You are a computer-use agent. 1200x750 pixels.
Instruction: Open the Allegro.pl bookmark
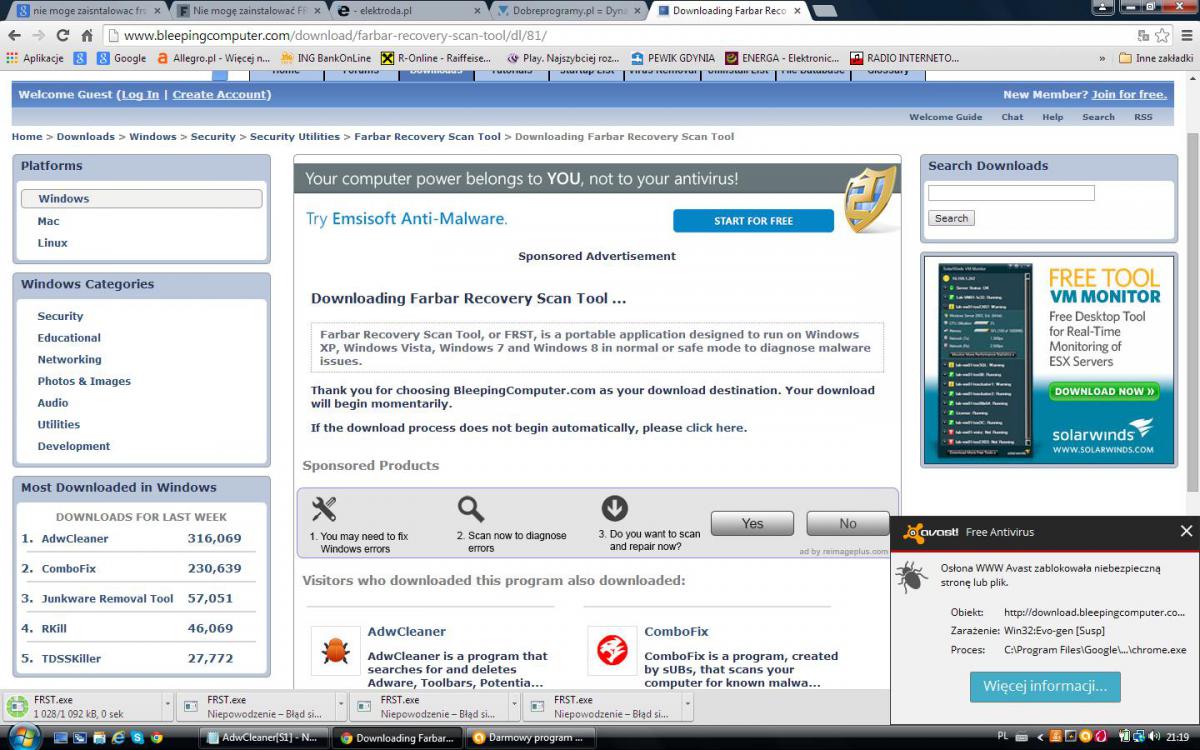click(214, 58)
